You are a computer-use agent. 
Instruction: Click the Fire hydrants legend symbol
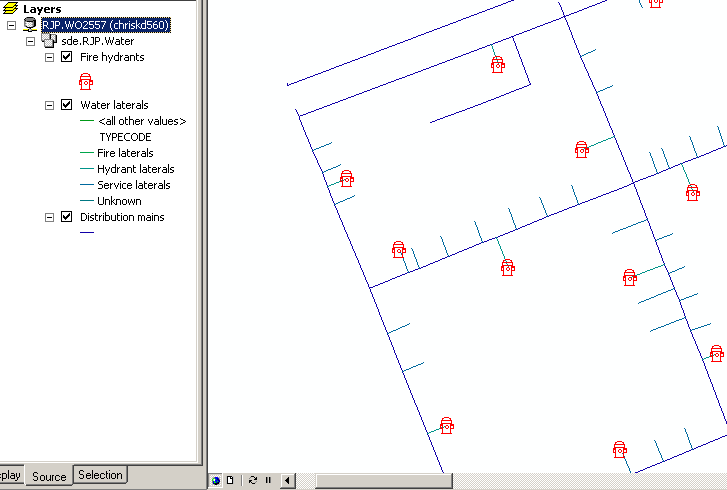[86, 81]
